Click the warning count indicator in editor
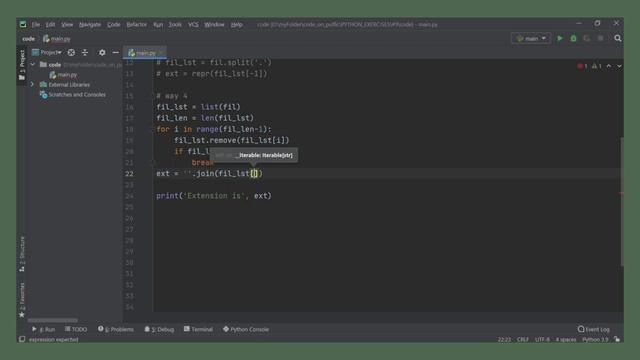This screenshot has height=360, width=640. point(597,66)
